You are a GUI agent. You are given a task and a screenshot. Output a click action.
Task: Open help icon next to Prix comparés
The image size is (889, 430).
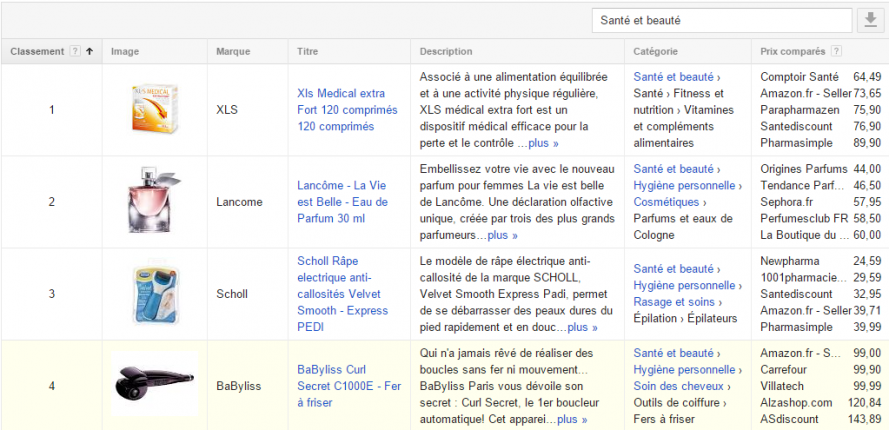[836, 51]
